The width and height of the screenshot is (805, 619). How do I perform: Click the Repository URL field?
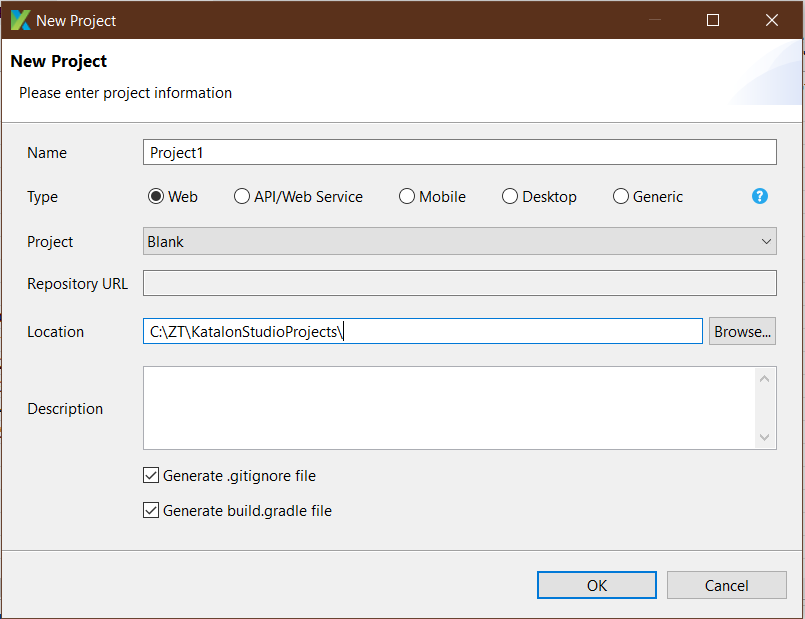[459, 283]
